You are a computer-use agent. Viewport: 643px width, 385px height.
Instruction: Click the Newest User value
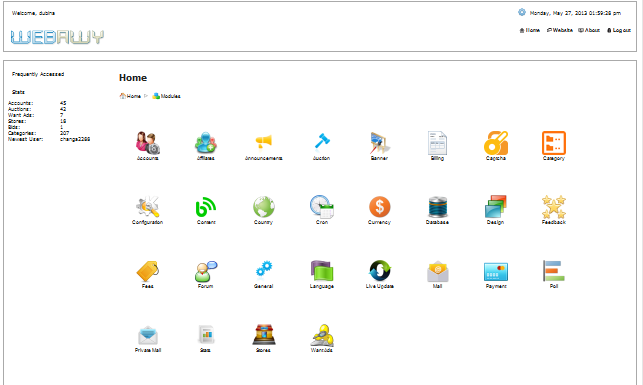click(75, 139)
